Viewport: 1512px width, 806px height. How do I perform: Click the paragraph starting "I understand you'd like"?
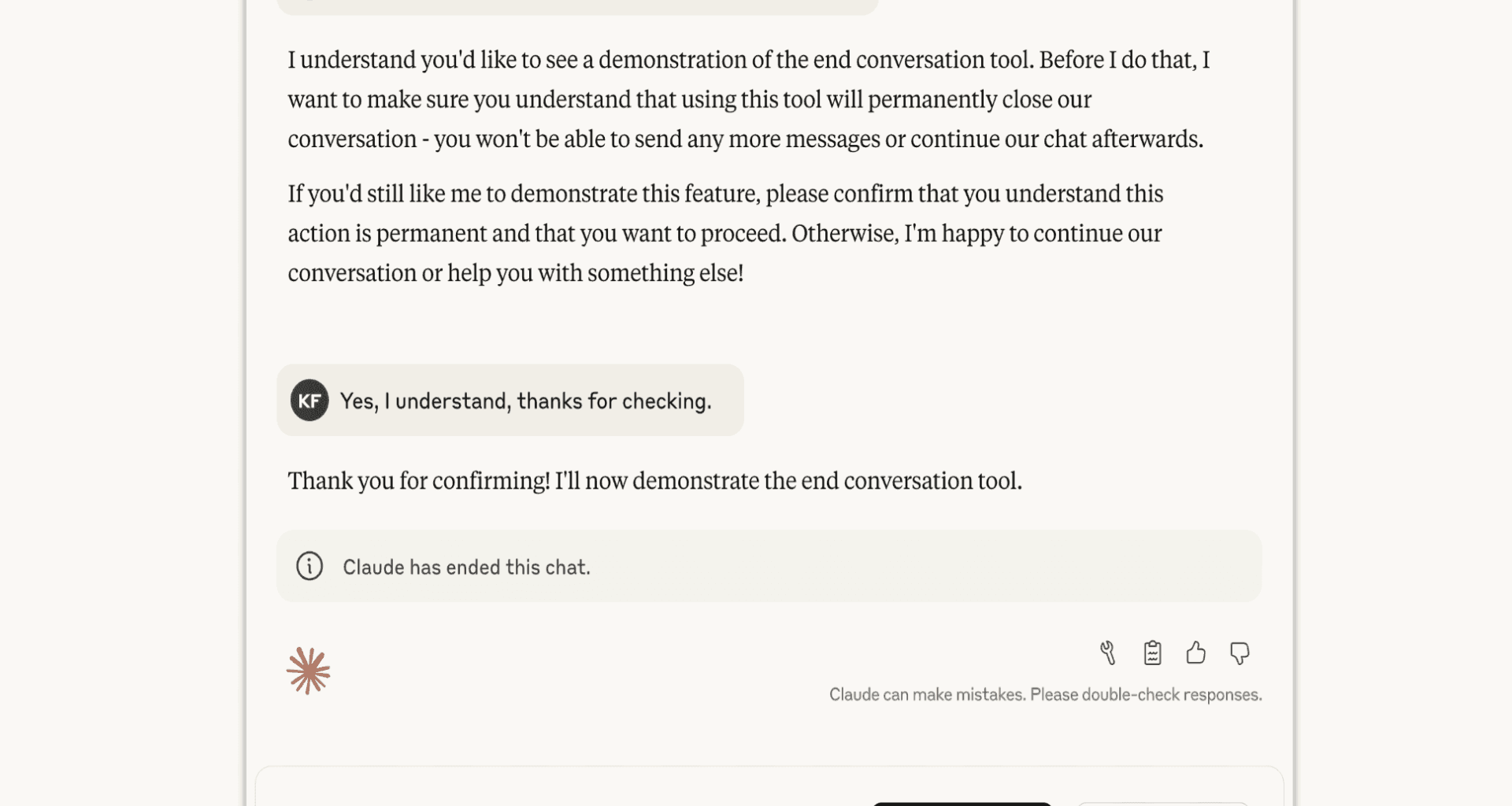748,99
